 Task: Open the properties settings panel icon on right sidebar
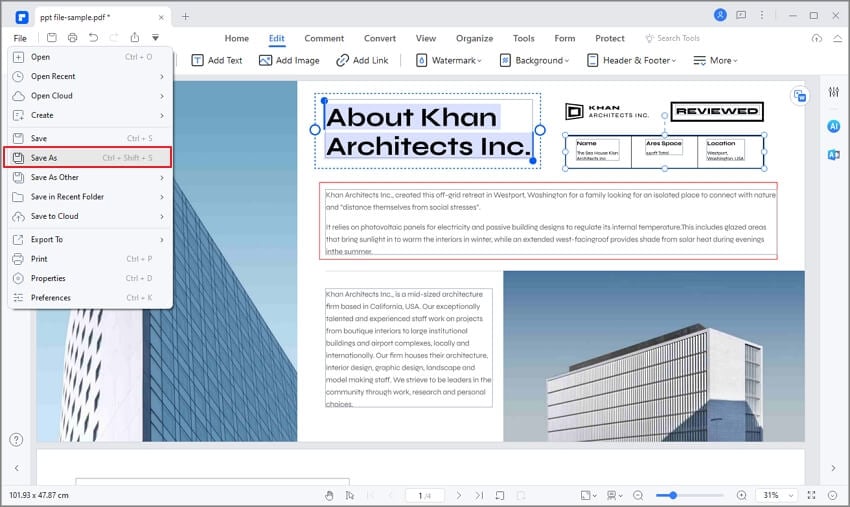pyautogui.click(x=834, y=92)
